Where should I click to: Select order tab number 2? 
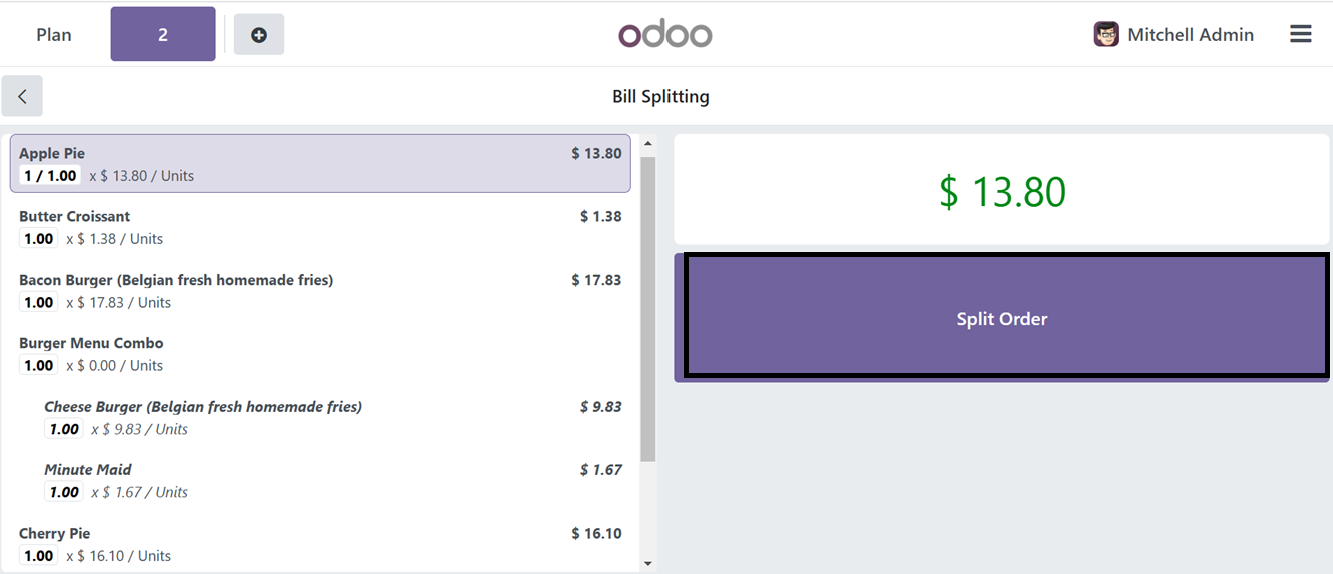tap(163, 34)
